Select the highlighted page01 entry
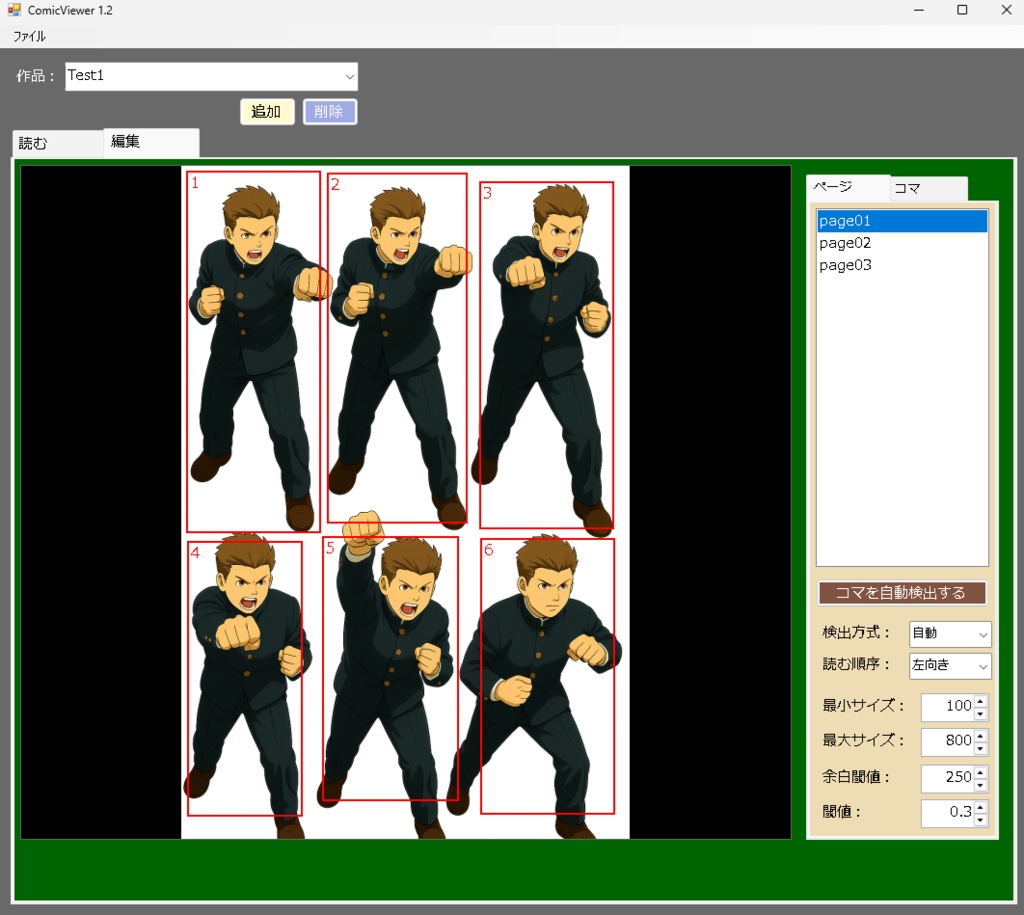Screen dimensions: 1024x915 [x=845, y=220]
